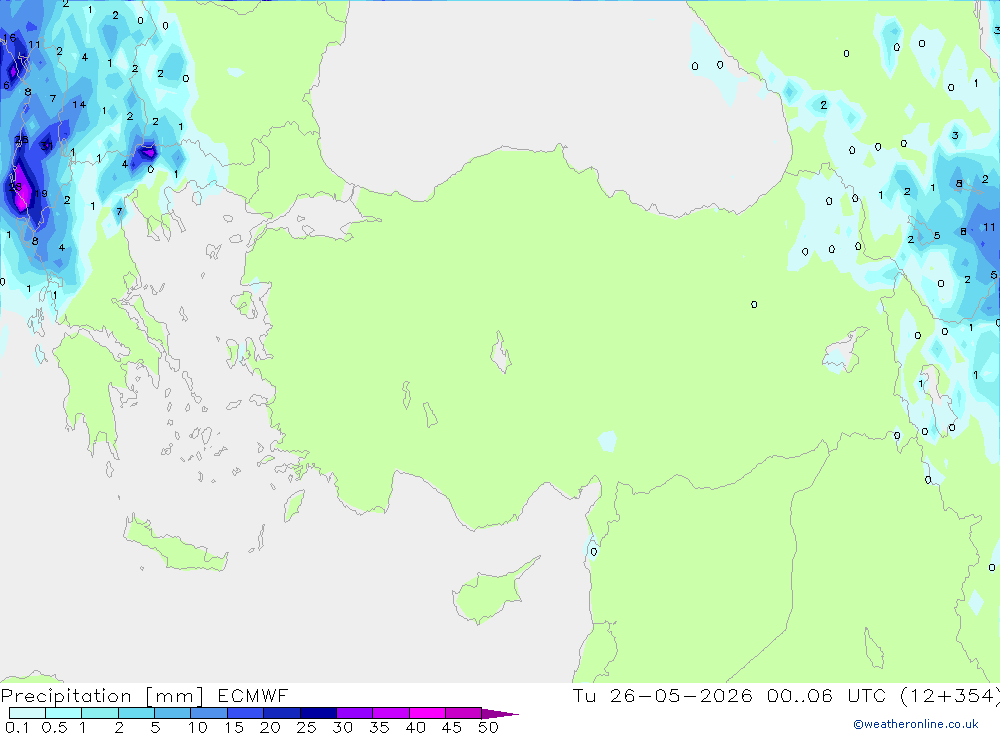Click the 15–20 mm legend color box
1000x733 pixels.
coord(245,713)
